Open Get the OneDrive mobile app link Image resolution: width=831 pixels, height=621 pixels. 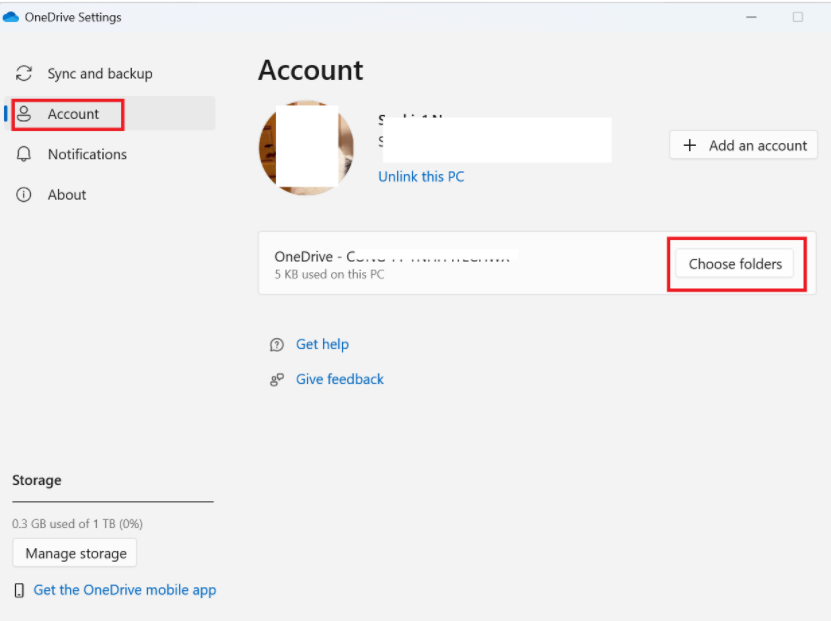click(x=125, y=590)
